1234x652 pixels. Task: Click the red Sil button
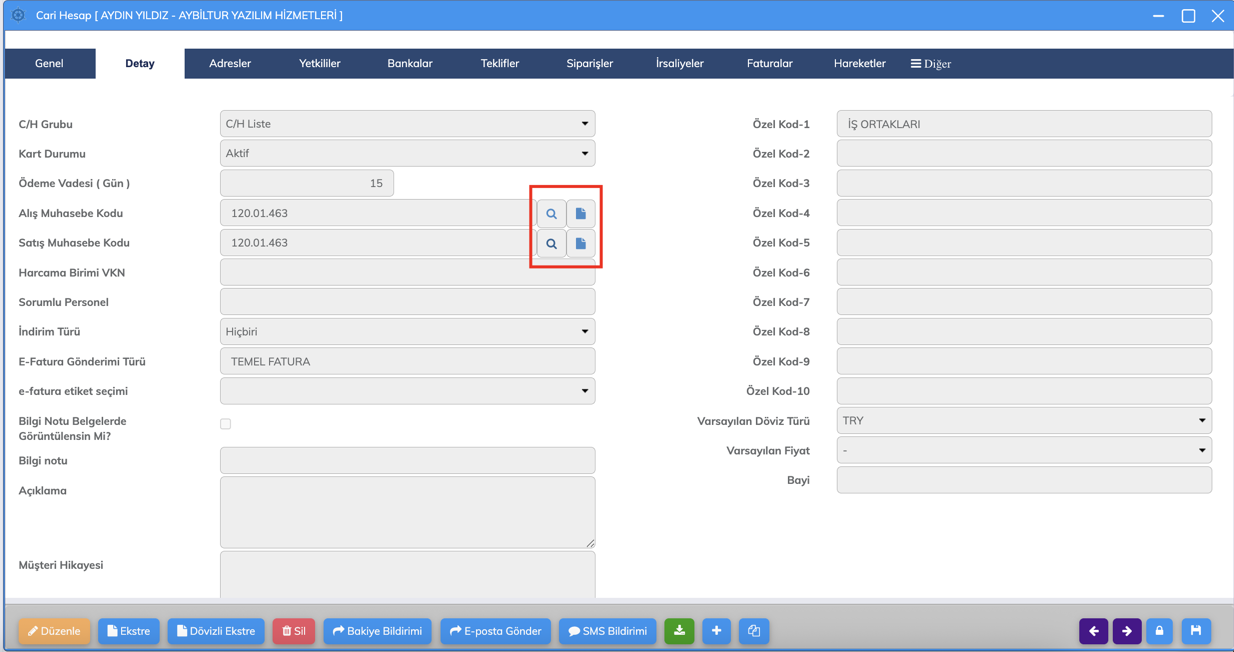(294, 631)
